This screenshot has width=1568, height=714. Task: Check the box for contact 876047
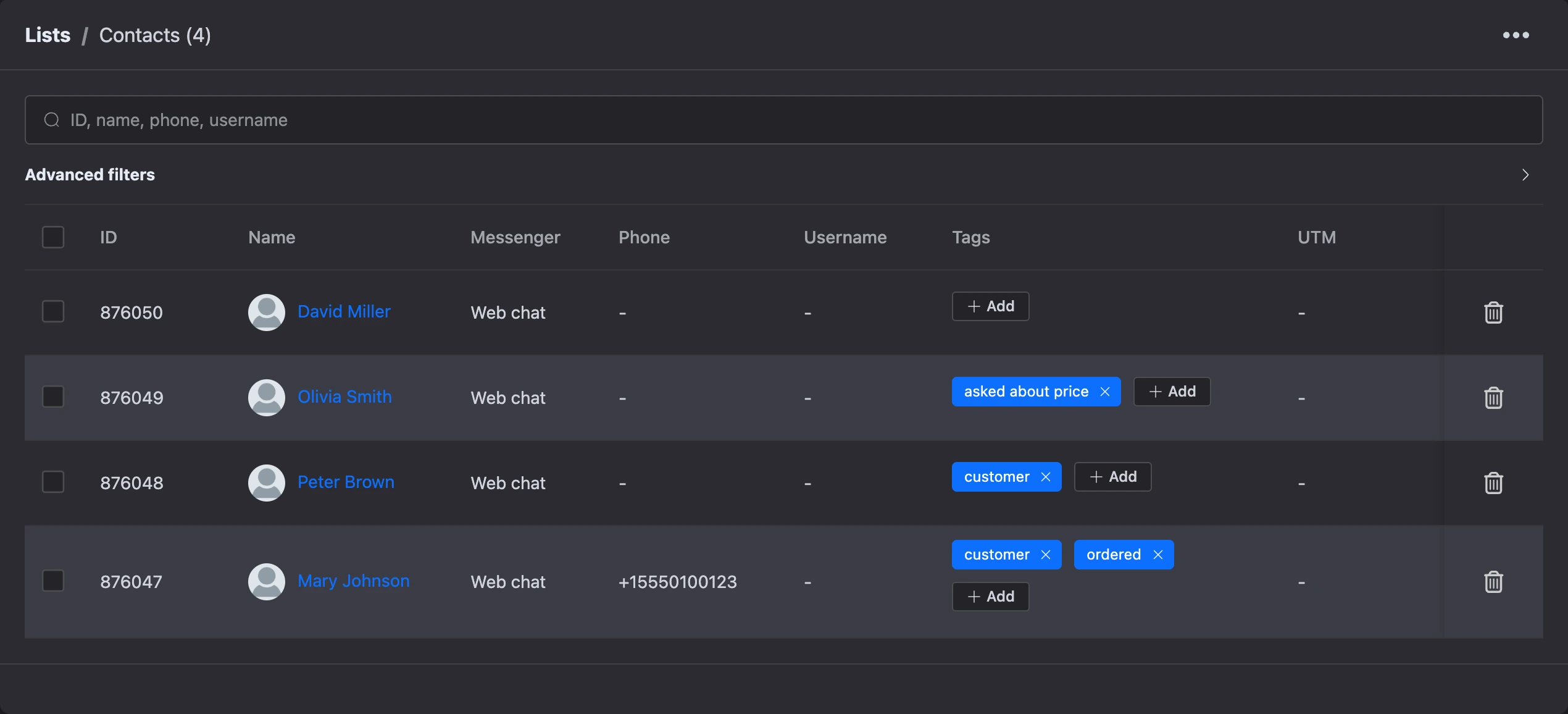coord(53,581)
